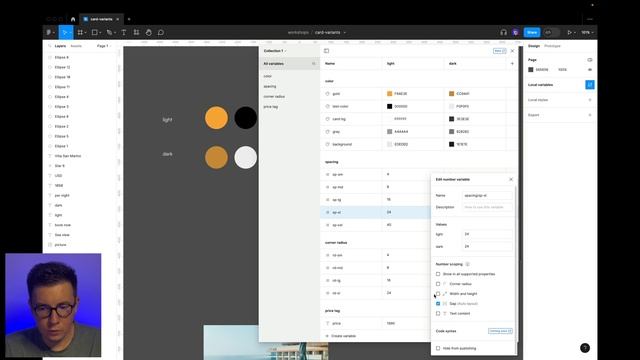
Task: Select the Pen tool
Action: click(x=109, y=32)
